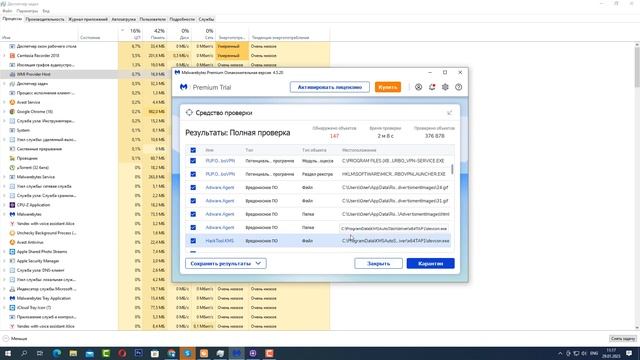Image resolution: width=640 pixels, height=360 pixels.
Task: Select the HackTool.KMS threat name
Action: click(x=220, y=241)
